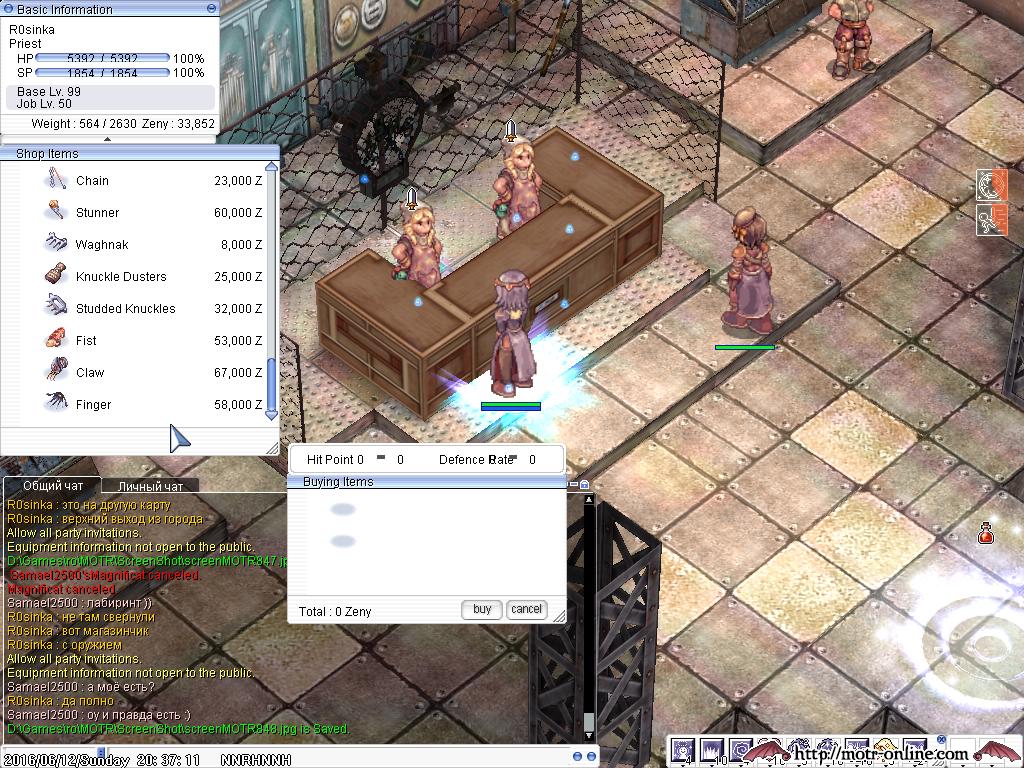Screen dimensions: 1024x768
Task: Select the Stunner mace icon
Action: click(56, 211)
